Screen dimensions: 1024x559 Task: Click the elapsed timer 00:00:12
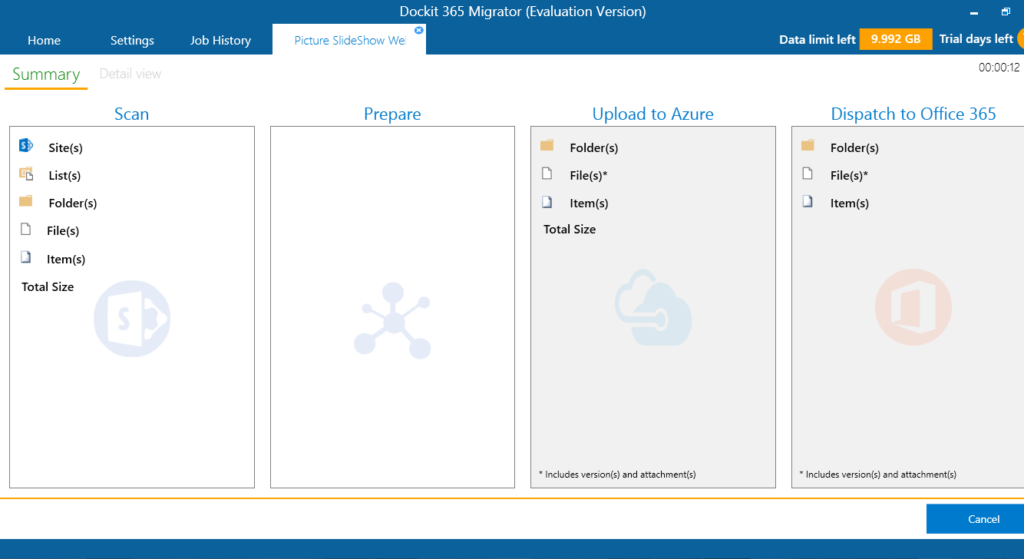[999, 67]
